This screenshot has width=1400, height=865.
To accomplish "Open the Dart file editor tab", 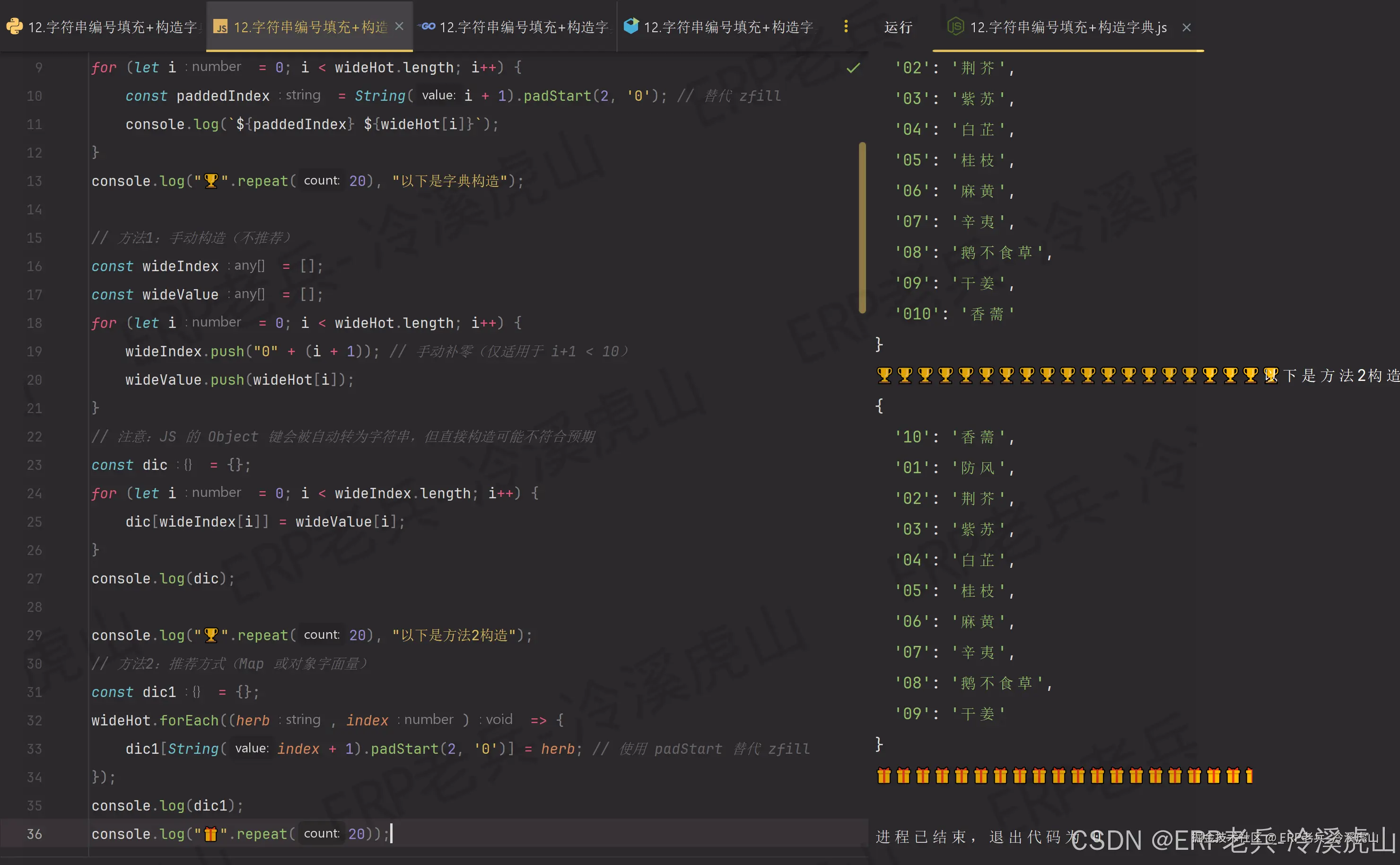I will click(719, 26).
